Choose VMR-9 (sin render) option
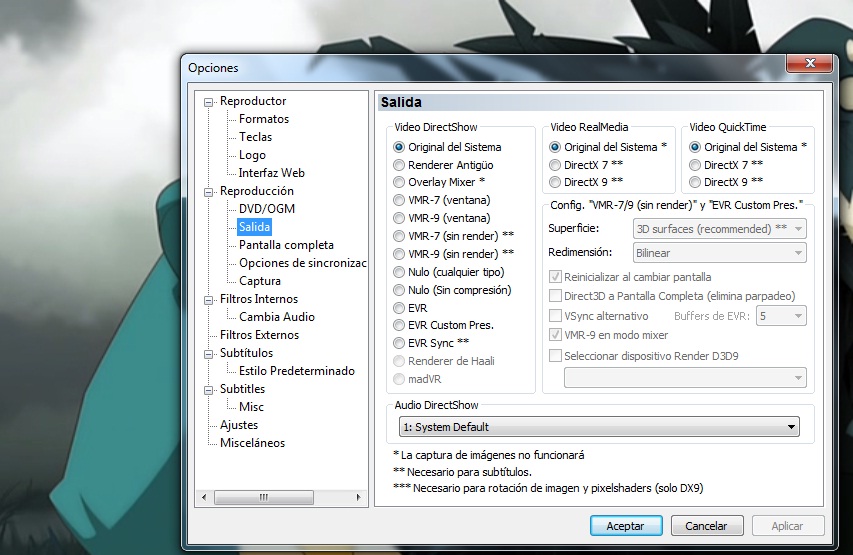Screen dimensions: 853x555 click(x=400, y=254)
